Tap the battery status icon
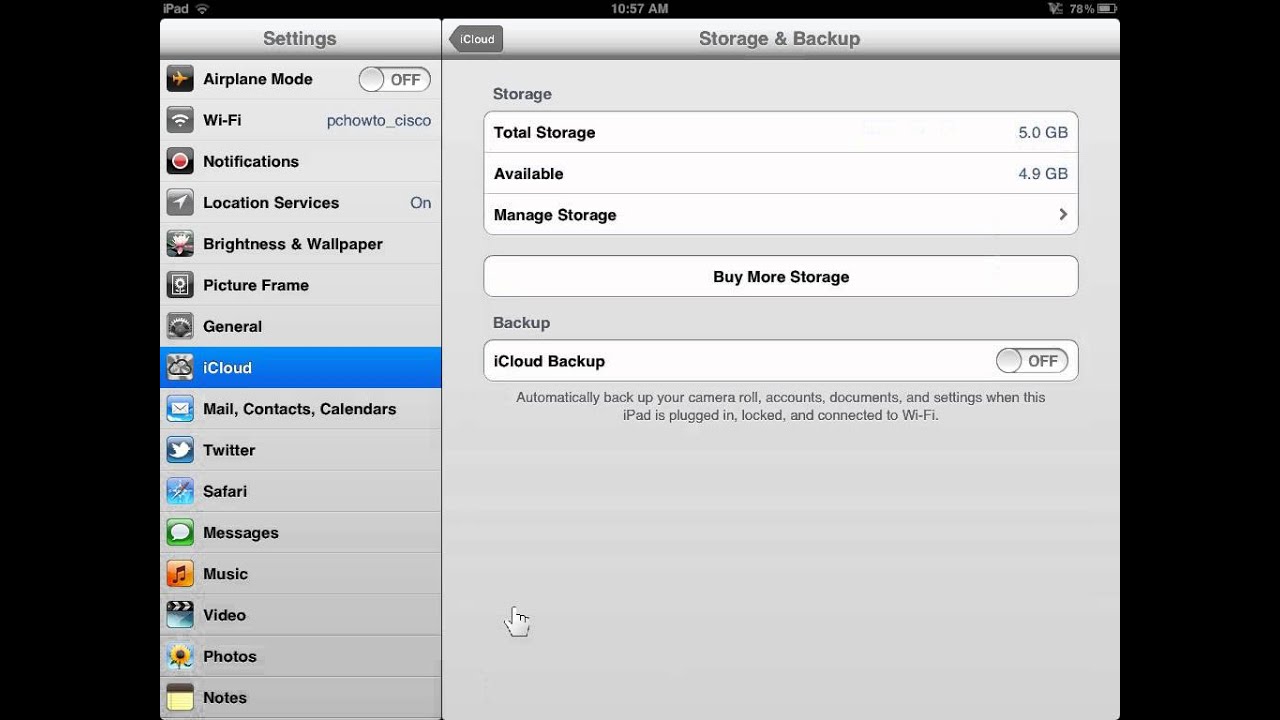This screenshot has width=1280, height=720. pyautogui.click(x=1107, y=9)
